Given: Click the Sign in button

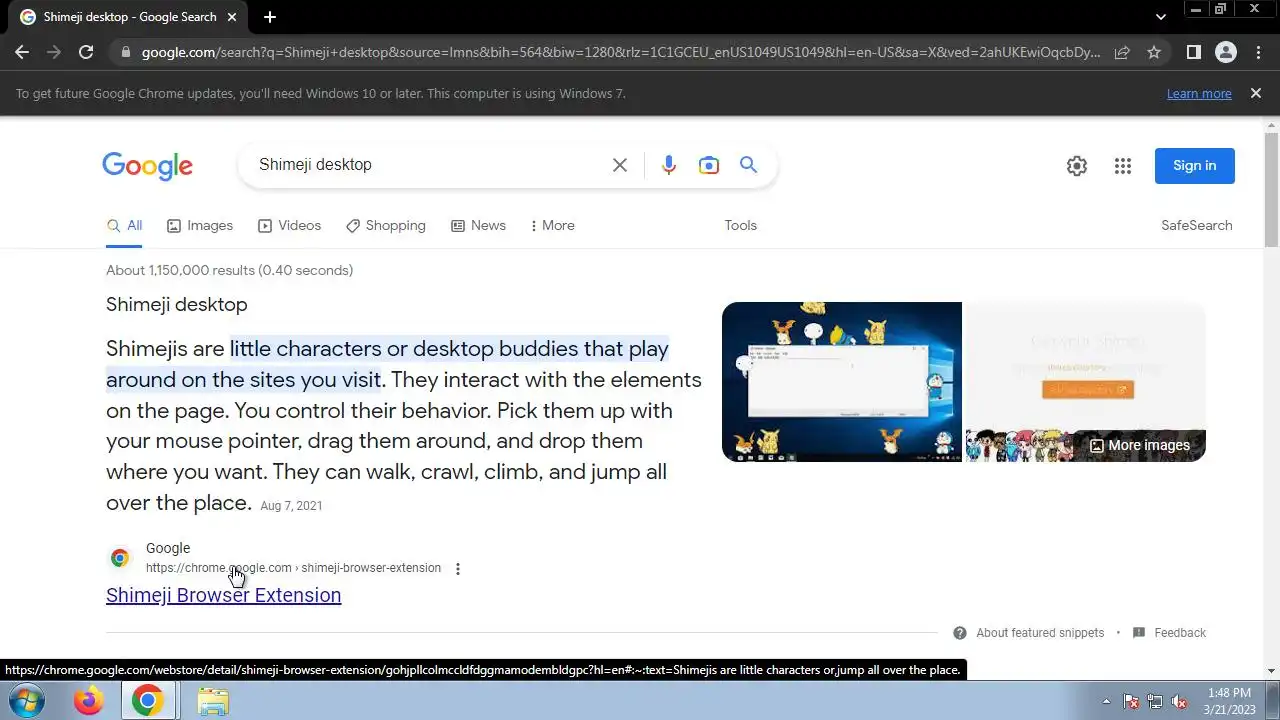Looking at the screenshot, I should coord(1195,166).
